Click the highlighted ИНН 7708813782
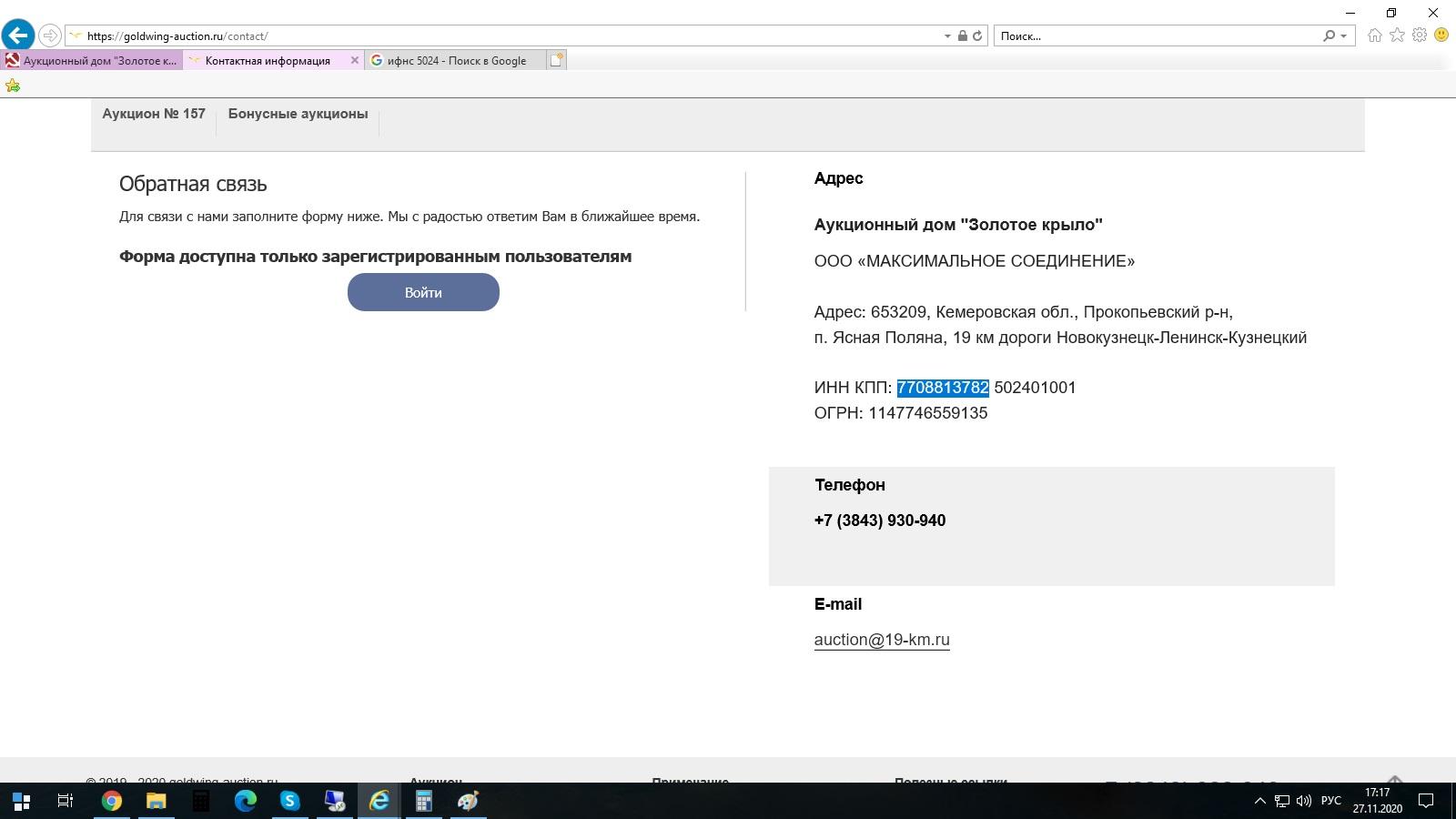Viewport: 1456px width, 819px height. click(943, 388)
